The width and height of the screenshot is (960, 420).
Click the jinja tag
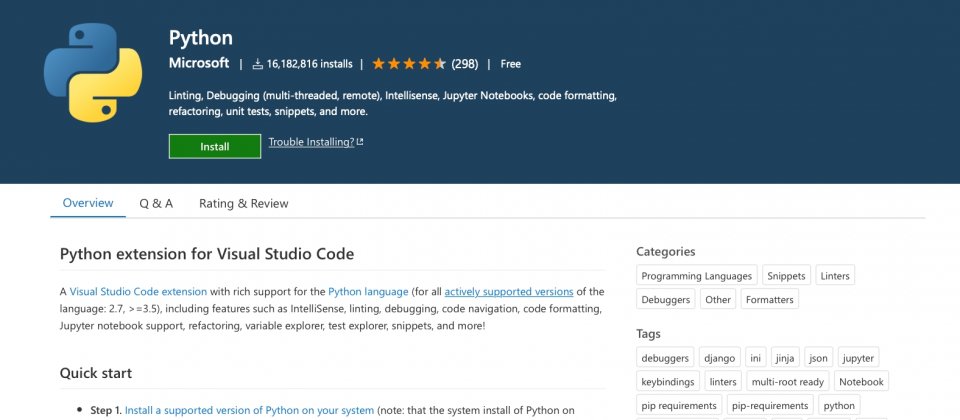click(x=786, y=358)
